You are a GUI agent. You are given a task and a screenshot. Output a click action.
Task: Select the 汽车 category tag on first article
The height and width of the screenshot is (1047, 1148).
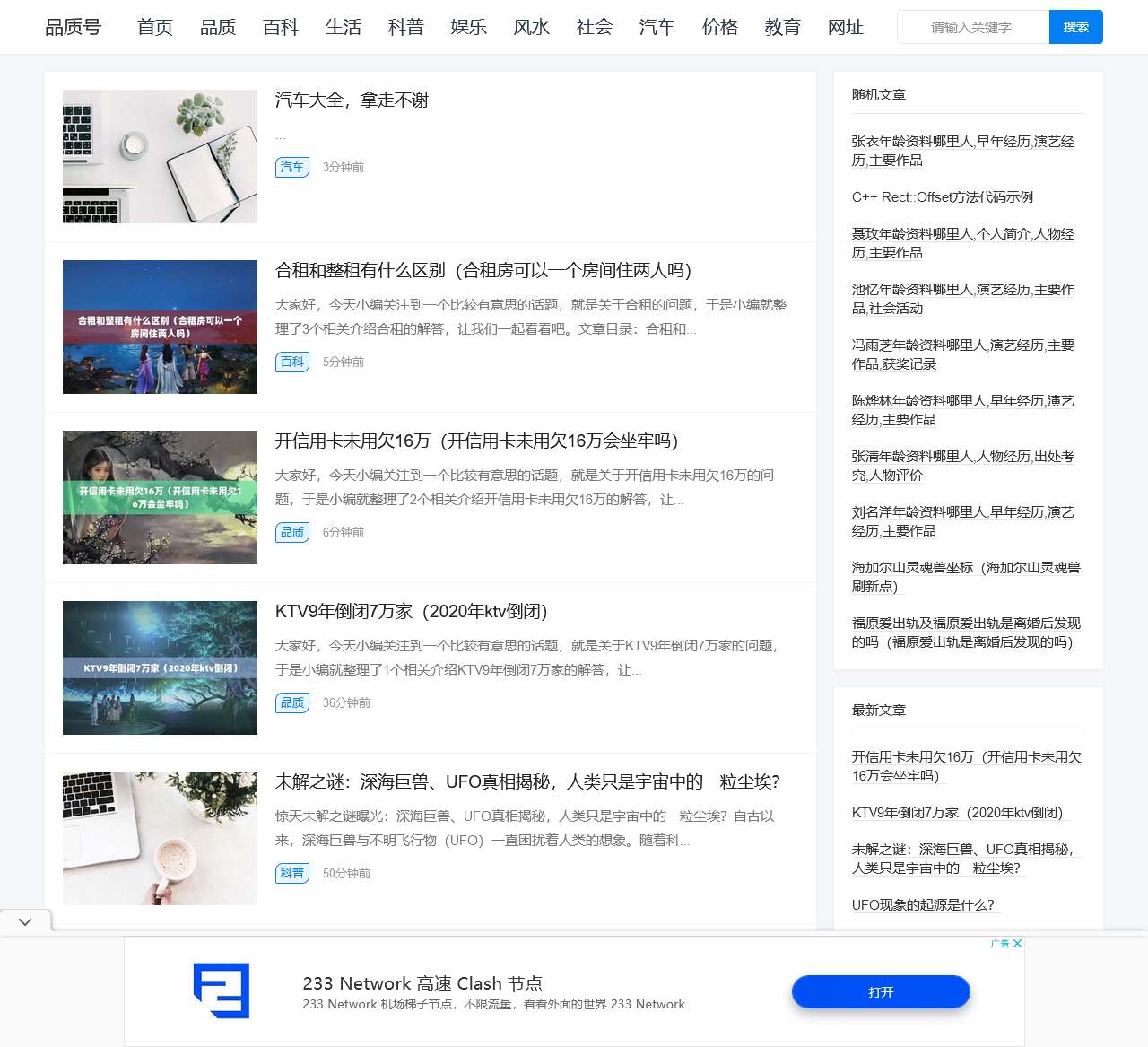pyautogui.click(x=291, y=167)
